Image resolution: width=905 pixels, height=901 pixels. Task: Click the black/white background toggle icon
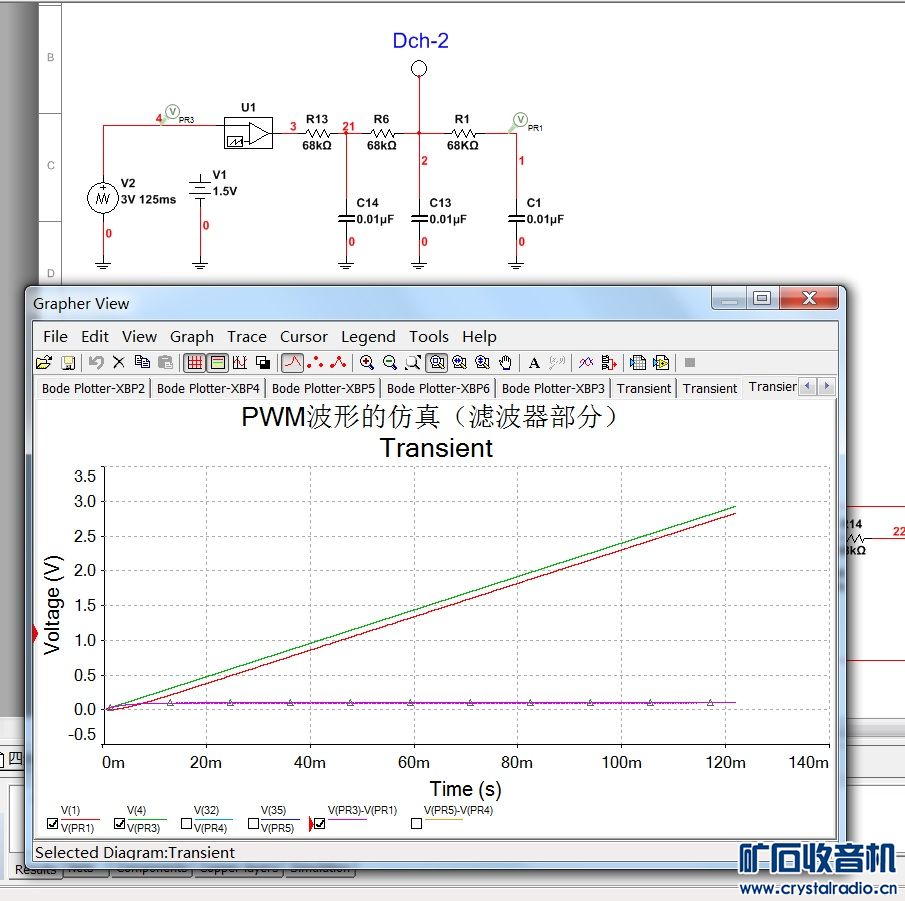click(x=263, y=362)
